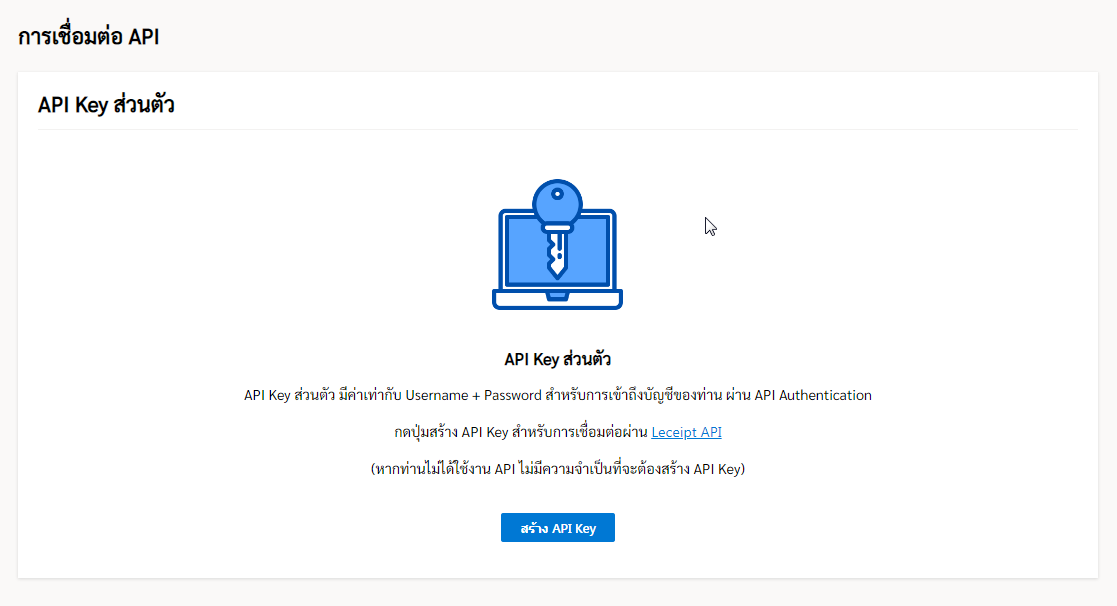1117x606 pixels.
Task: Click the horizontal divider under the section heading
Action: click(x=557, y=130)
